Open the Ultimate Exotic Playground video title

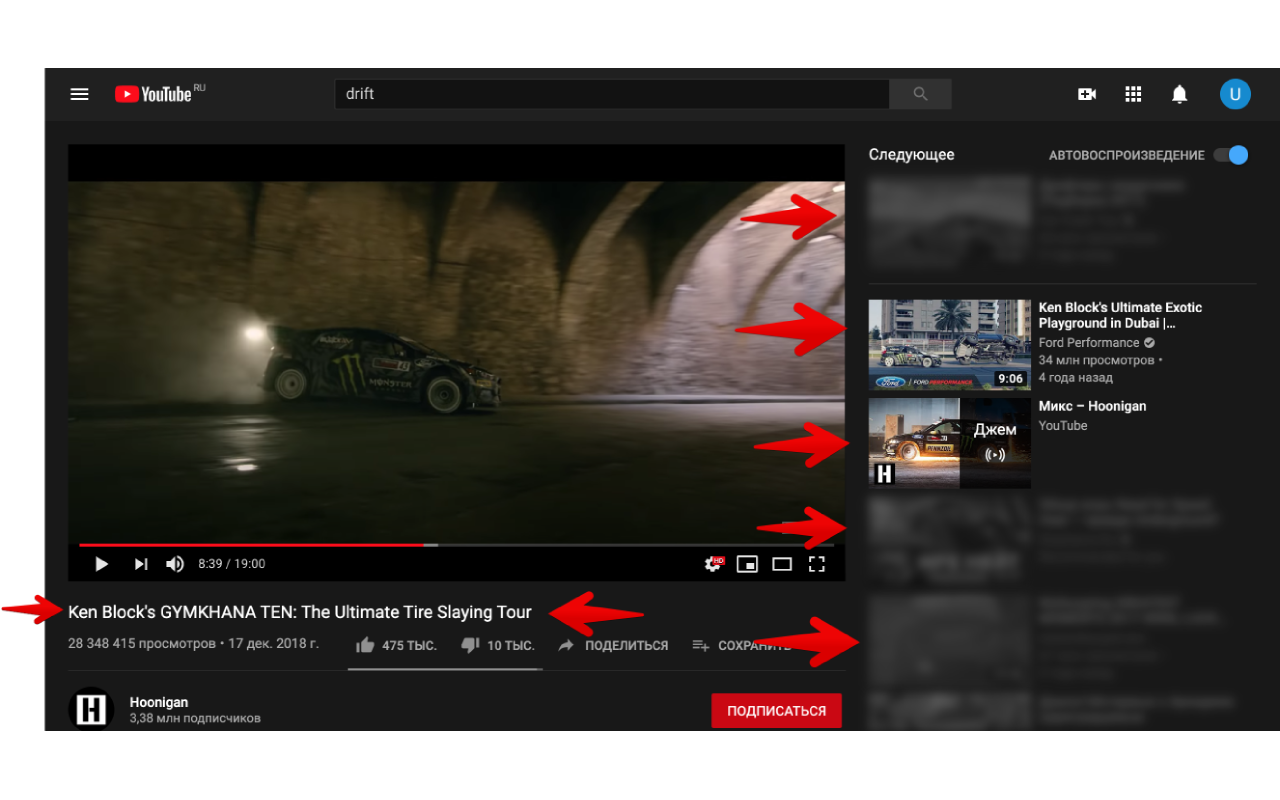click(1120, 315)
